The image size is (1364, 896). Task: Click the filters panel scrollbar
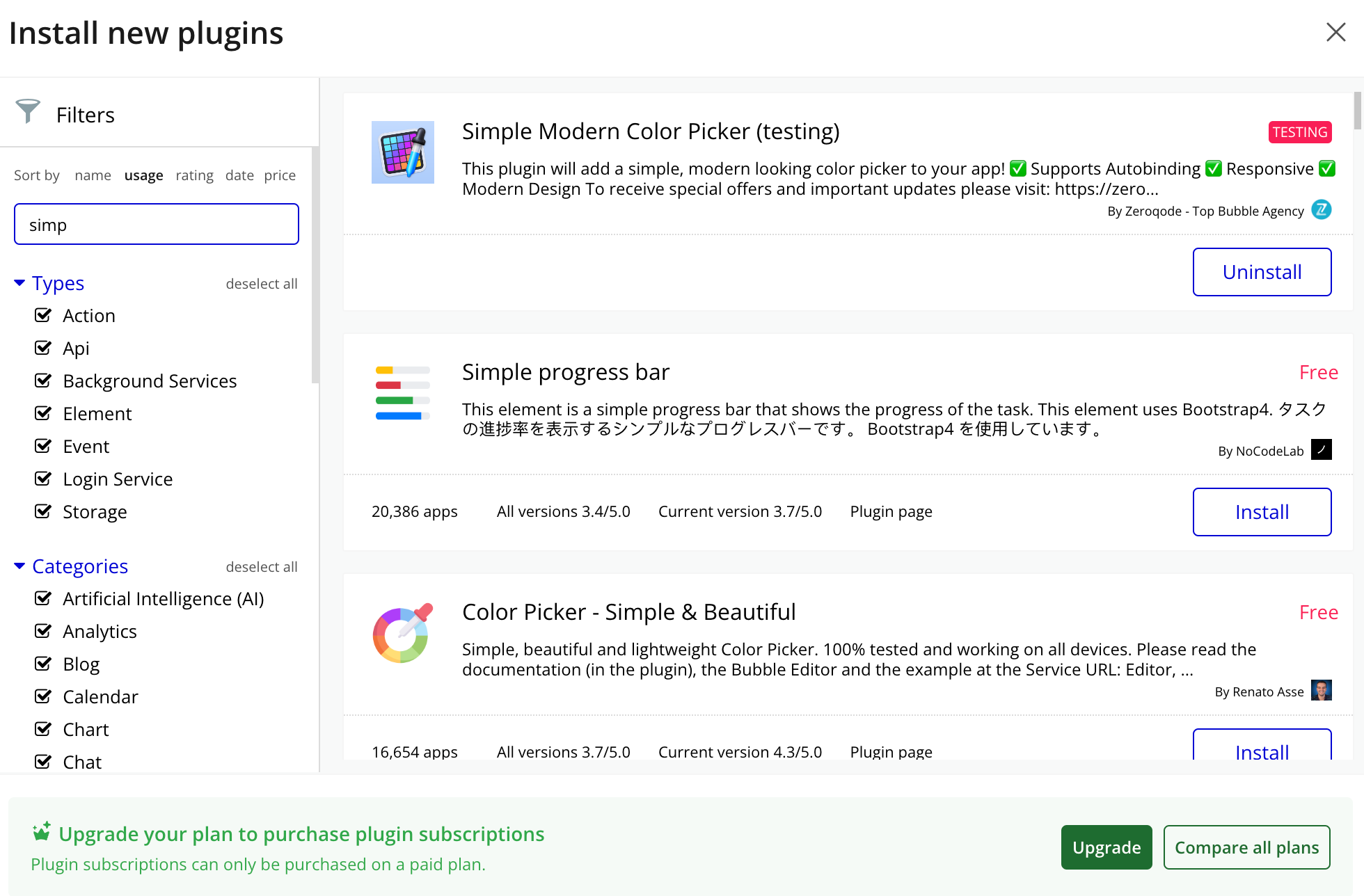tap(315, 265)
